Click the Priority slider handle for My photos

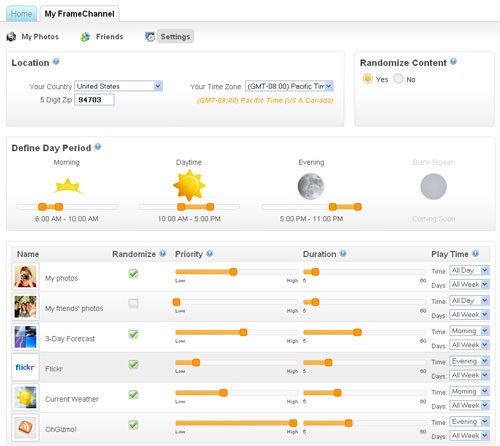[x=233, y=272]
